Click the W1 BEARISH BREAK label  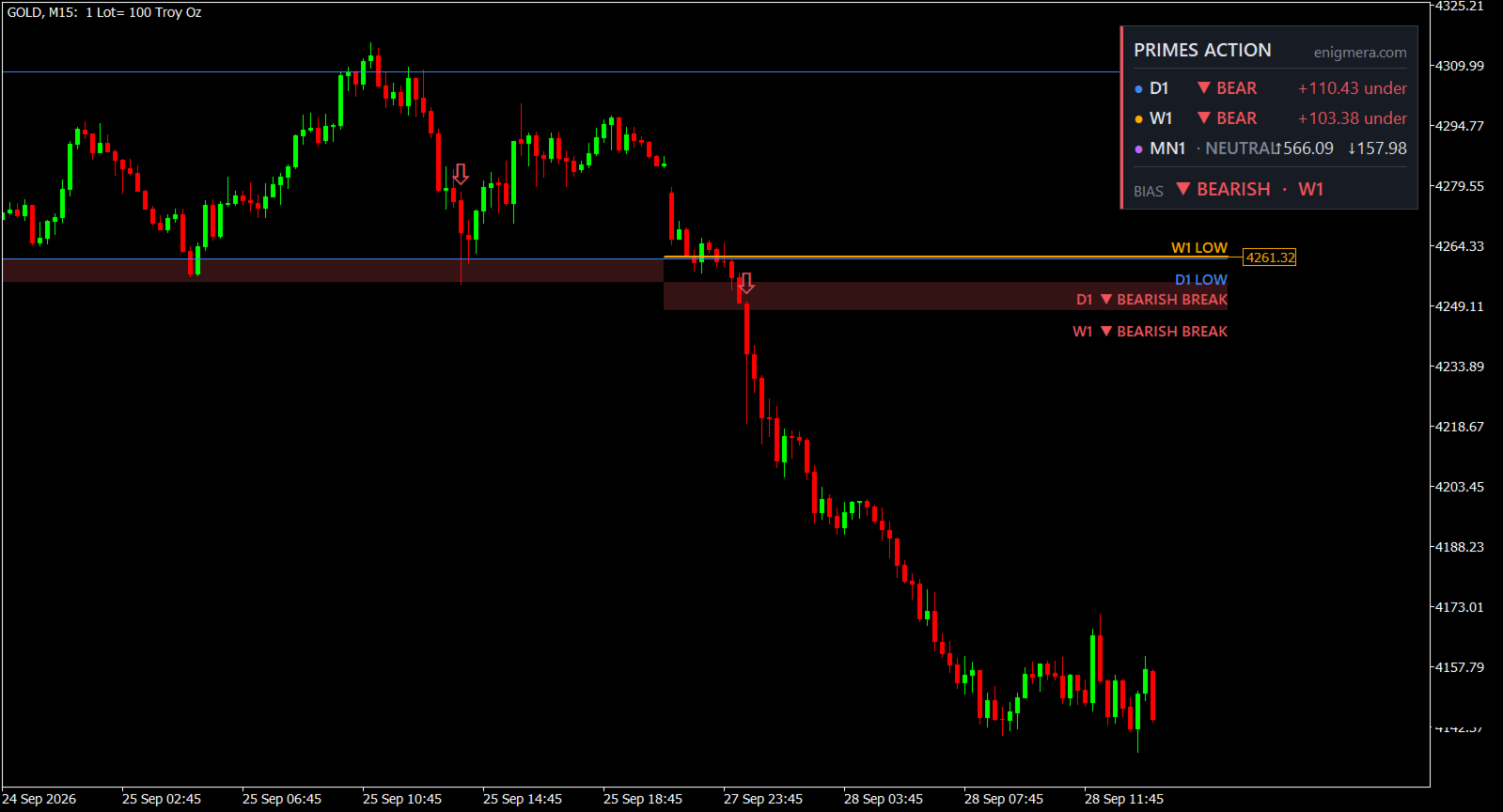tap(1150, 332)
